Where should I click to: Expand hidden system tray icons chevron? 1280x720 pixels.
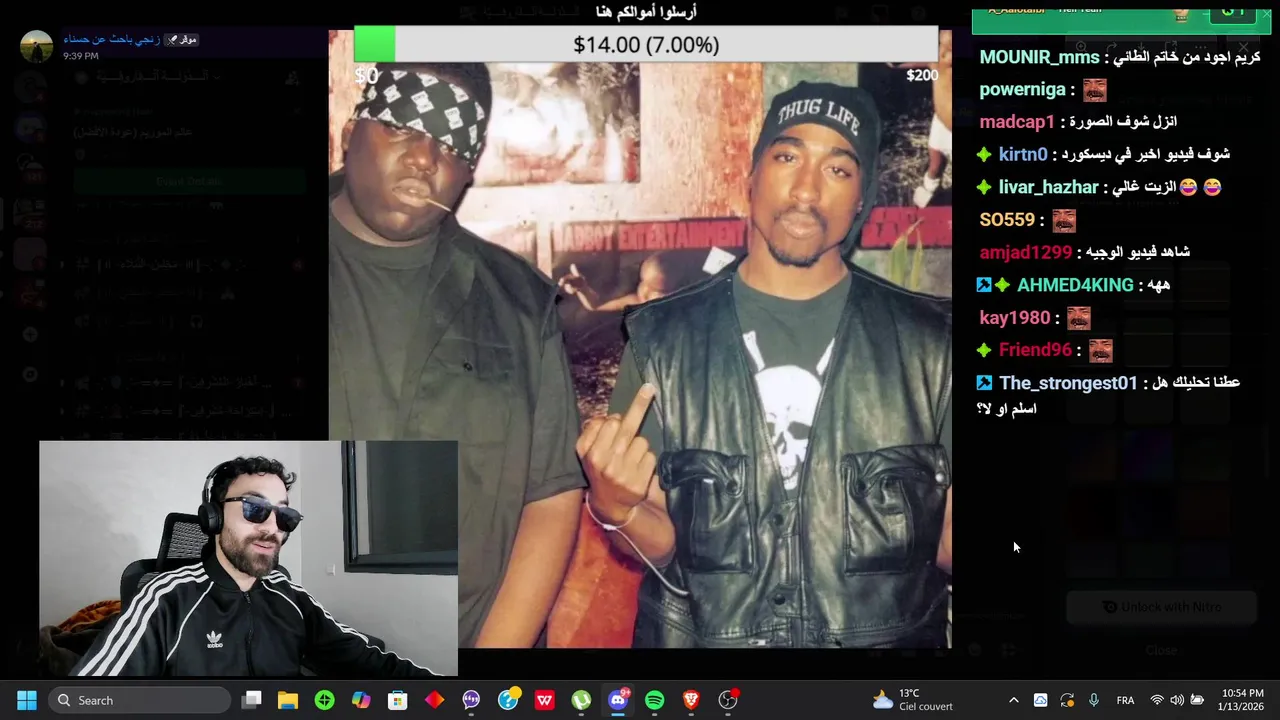[1013, 700]
